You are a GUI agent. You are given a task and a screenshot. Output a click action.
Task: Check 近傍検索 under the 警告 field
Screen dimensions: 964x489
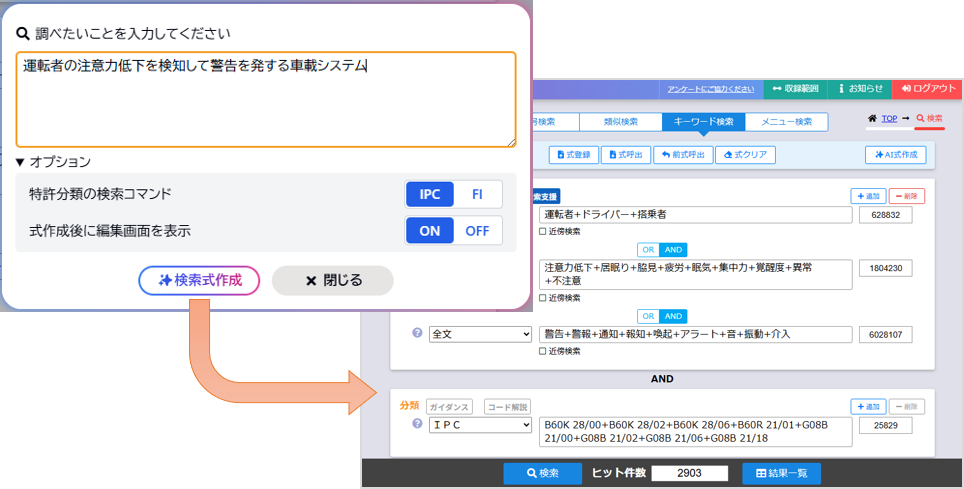coord(542,352)
